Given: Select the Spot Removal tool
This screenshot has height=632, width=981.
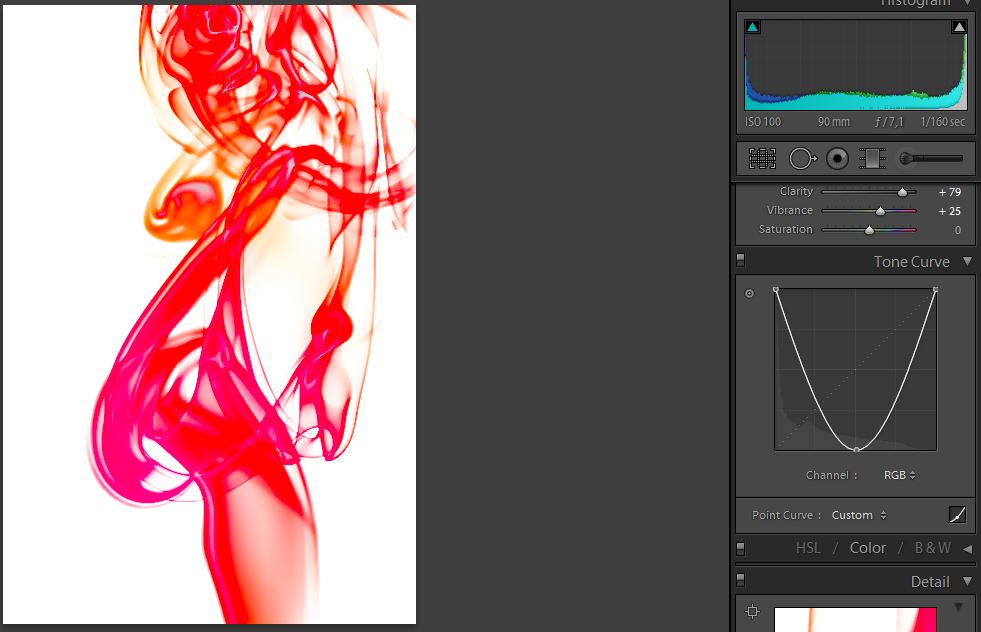Looking at the screenshot, I should pos(802,159).
